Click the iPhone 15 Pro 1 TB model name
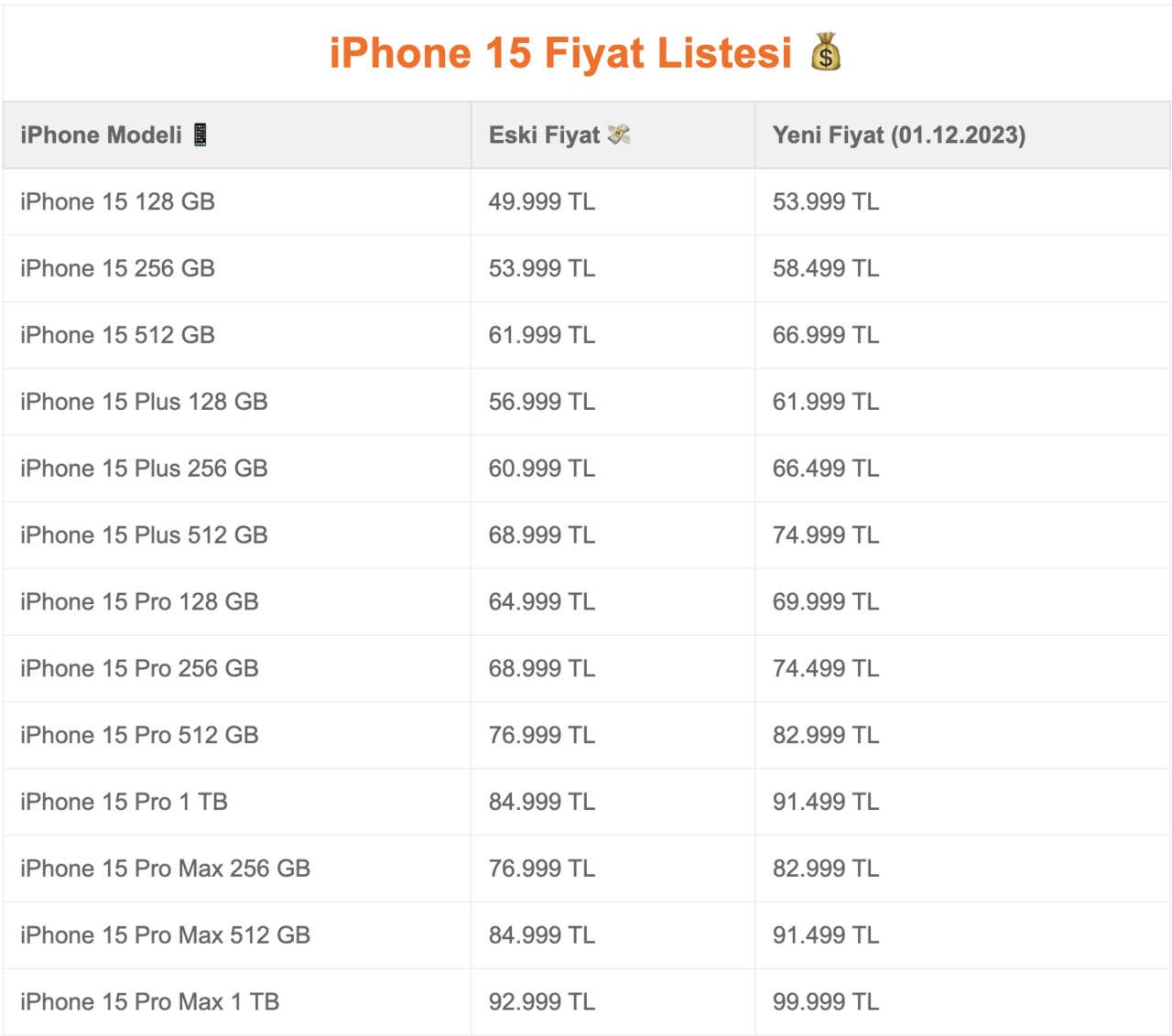 124,802
